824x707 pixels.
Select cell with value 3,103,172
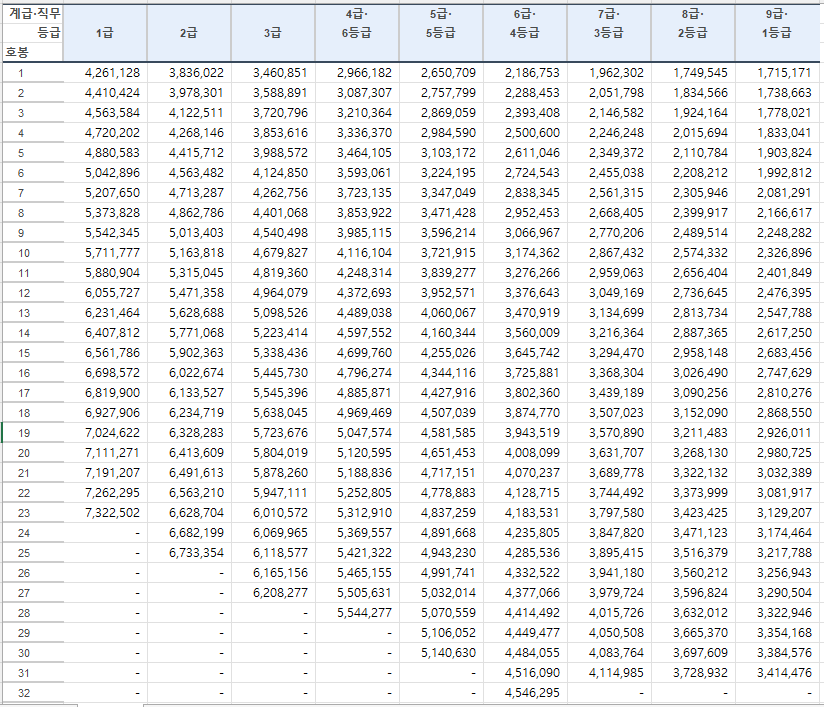coord(441,152)
